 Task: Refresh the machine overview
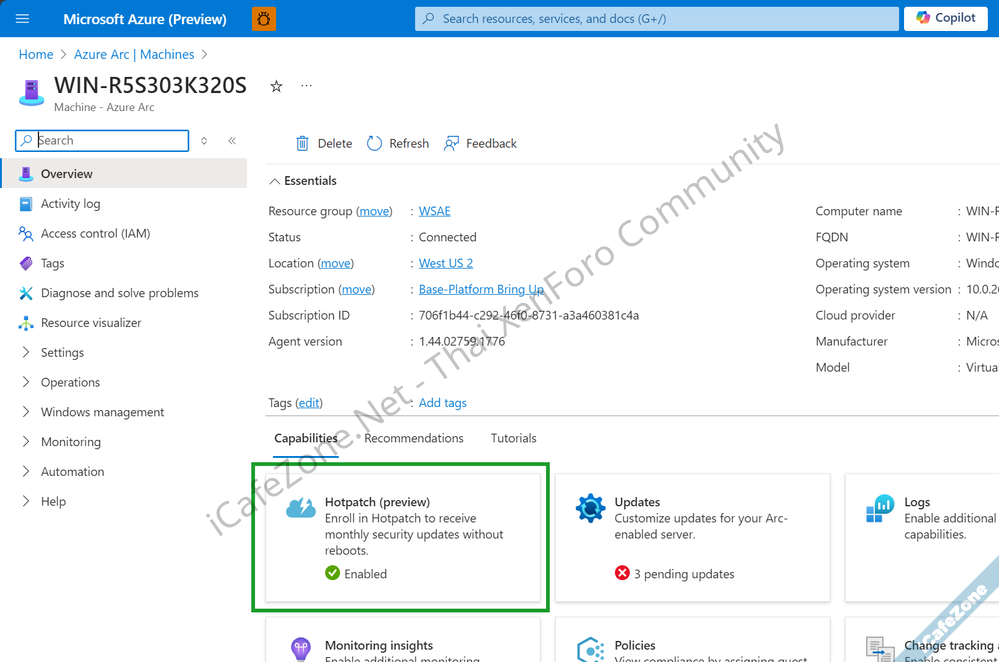pyautogui.click(x=375, y=144)
